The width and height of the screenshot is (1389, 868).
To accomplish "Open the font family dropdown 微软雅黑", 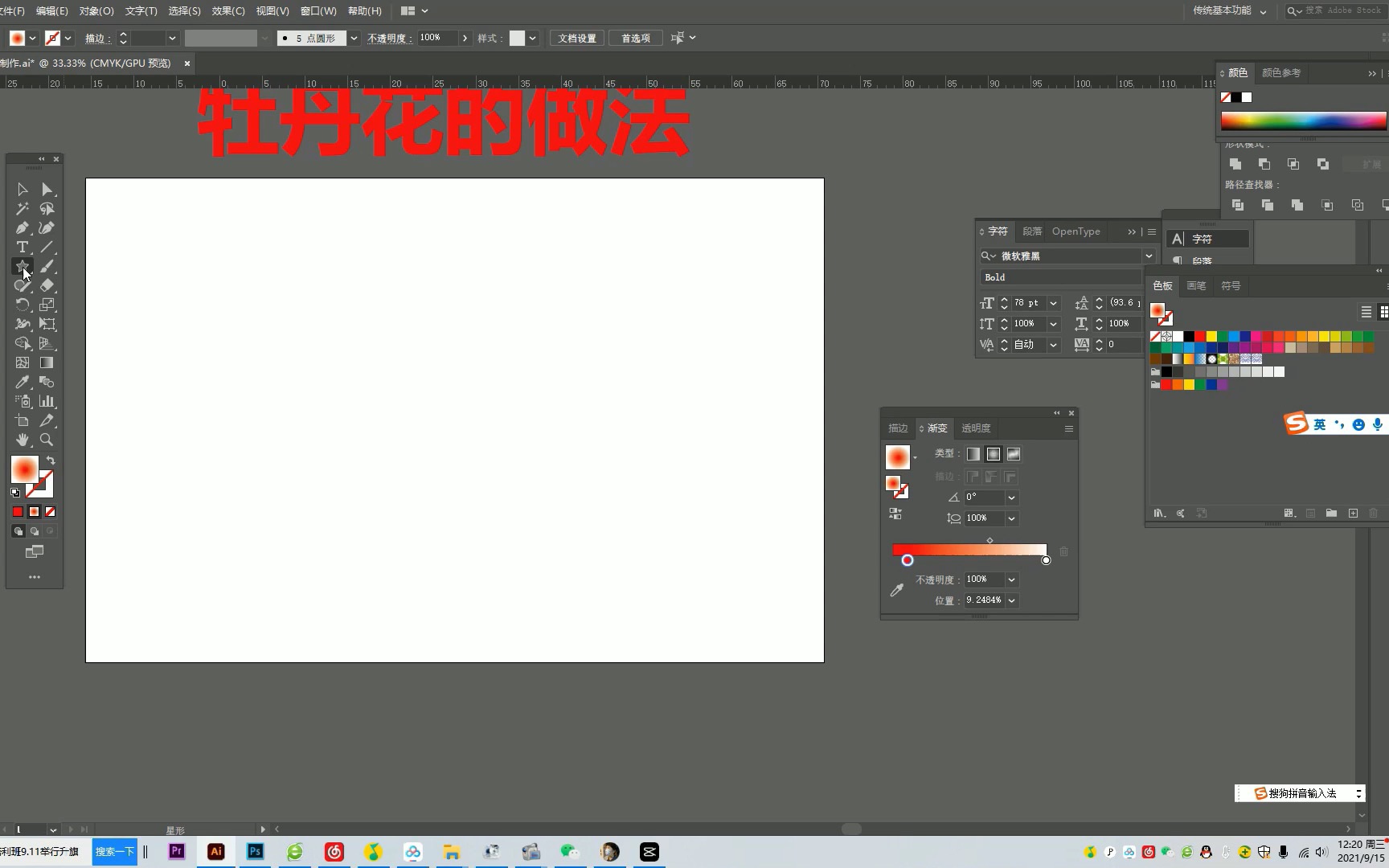I will [1149, 256].
